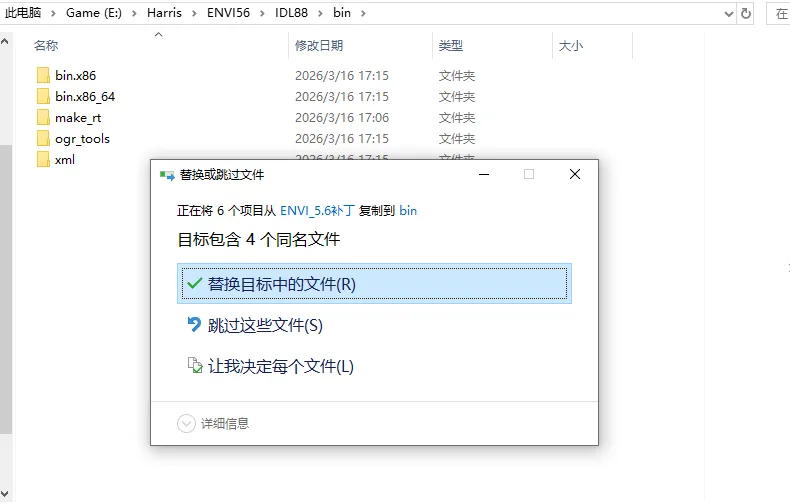This screenshot has height=504, width=790.
Task: Select the ogr_tools file name
Action: point(83,139)
